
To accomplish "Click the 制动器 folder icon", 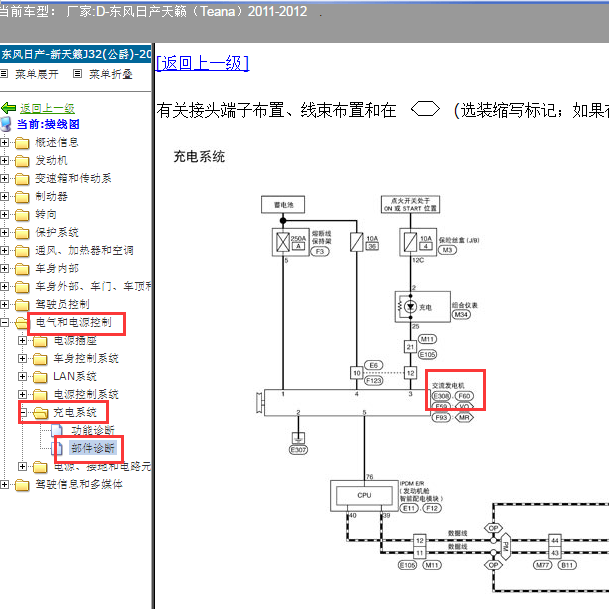I will point(22,197).
